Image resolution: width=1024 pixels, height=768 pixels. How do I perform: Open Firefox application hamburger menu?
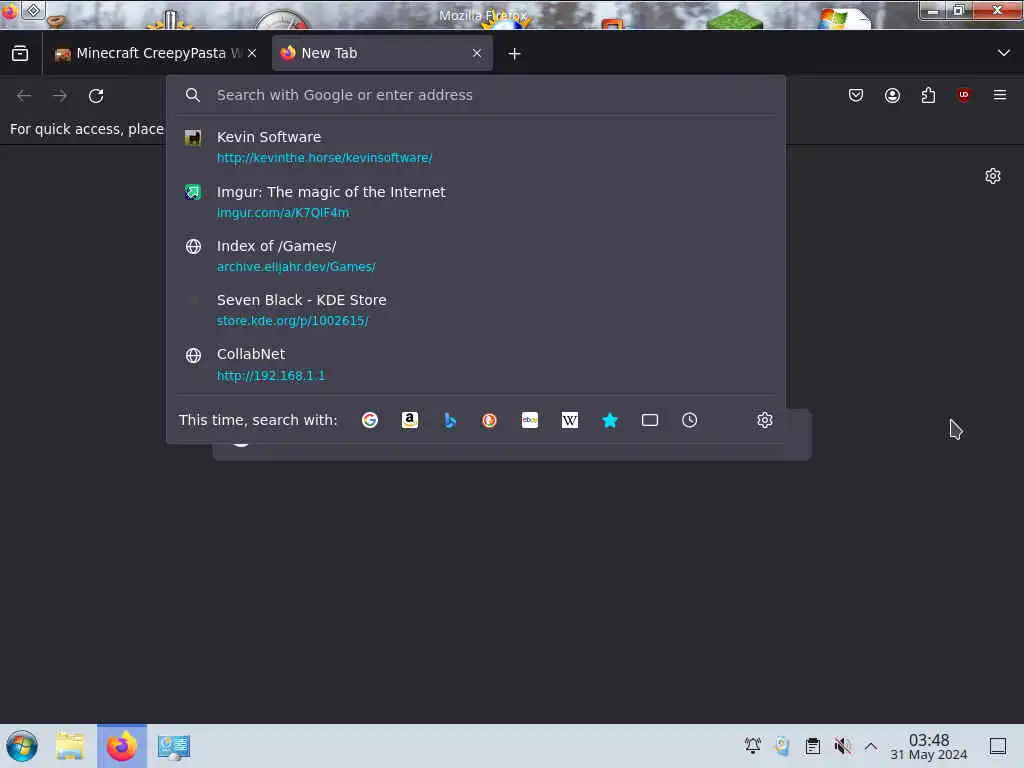(1000, 95)
